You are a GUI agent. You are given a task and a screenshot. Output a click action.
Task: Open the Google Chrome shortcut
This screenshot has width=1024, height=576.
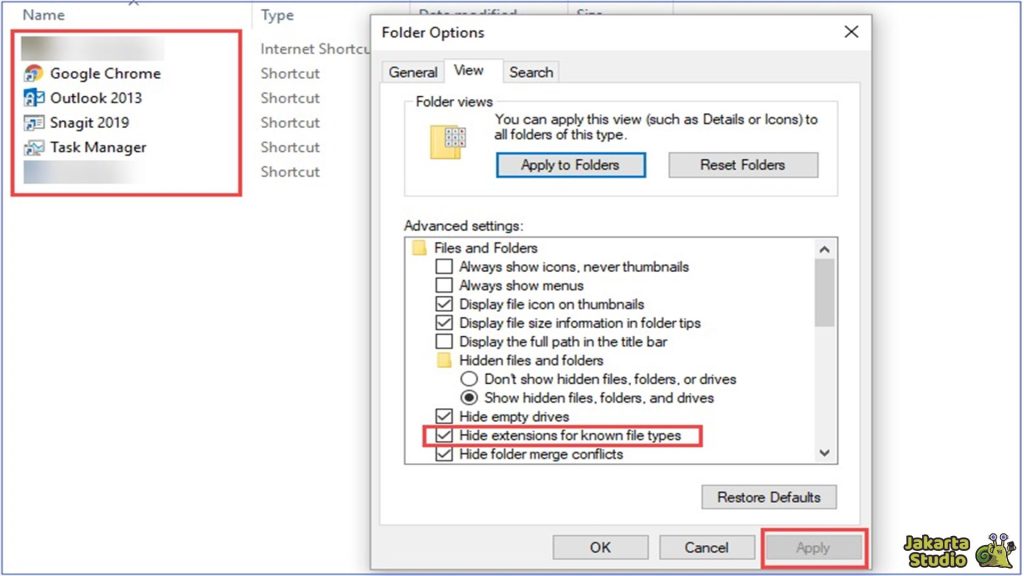tap(103, 73)
